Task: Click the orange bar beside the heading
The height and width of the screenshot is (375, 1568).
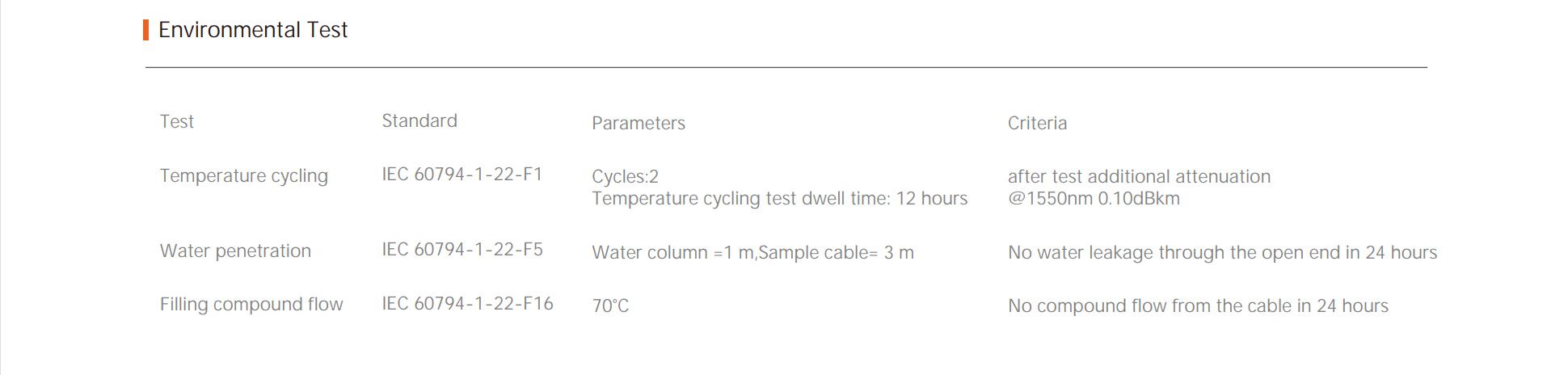Action: pyautogui.click(x=145, y=30)
